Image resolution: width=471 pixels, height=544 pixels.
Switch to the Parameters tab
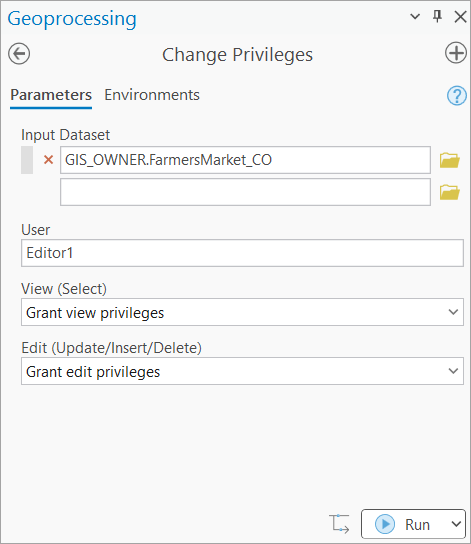click(x=51, y=95)
